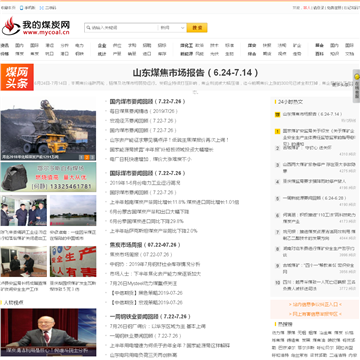Open article ending with 下降29.8%
360x360 pixels.
pyautogui.click(x=147, y=221)
